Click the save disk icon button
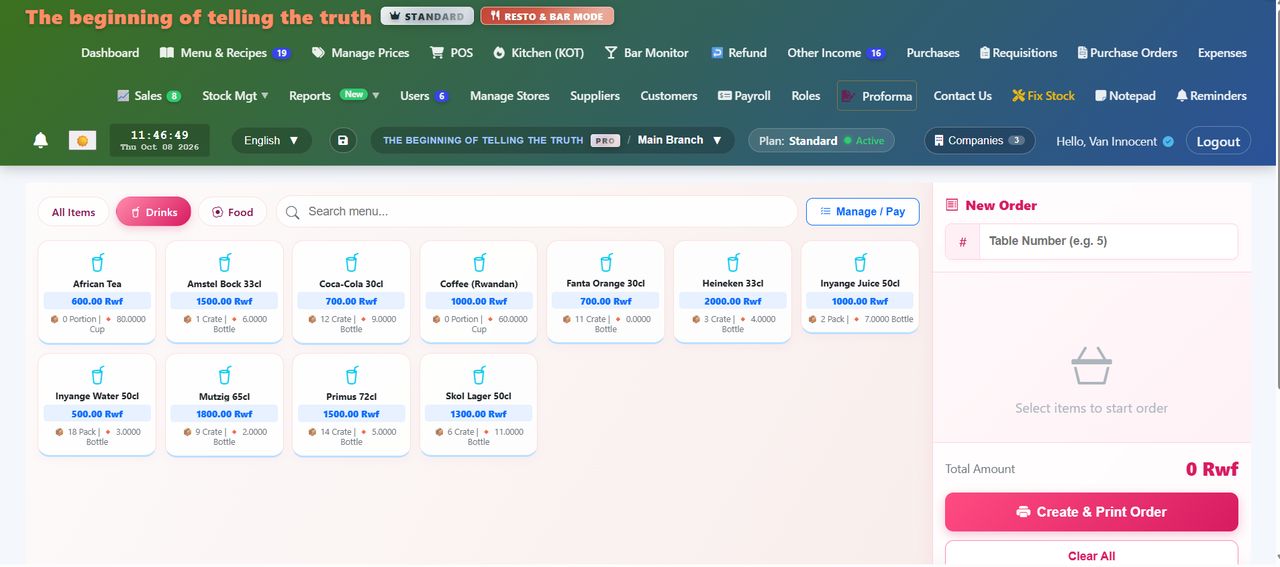The width and height of the screenshot is (1280, 567). click(x=343, y=141)
